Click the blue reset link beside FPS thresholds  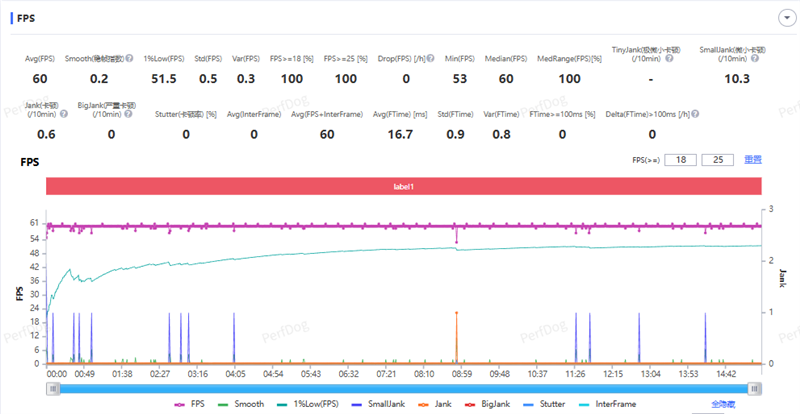click(752, 159)
